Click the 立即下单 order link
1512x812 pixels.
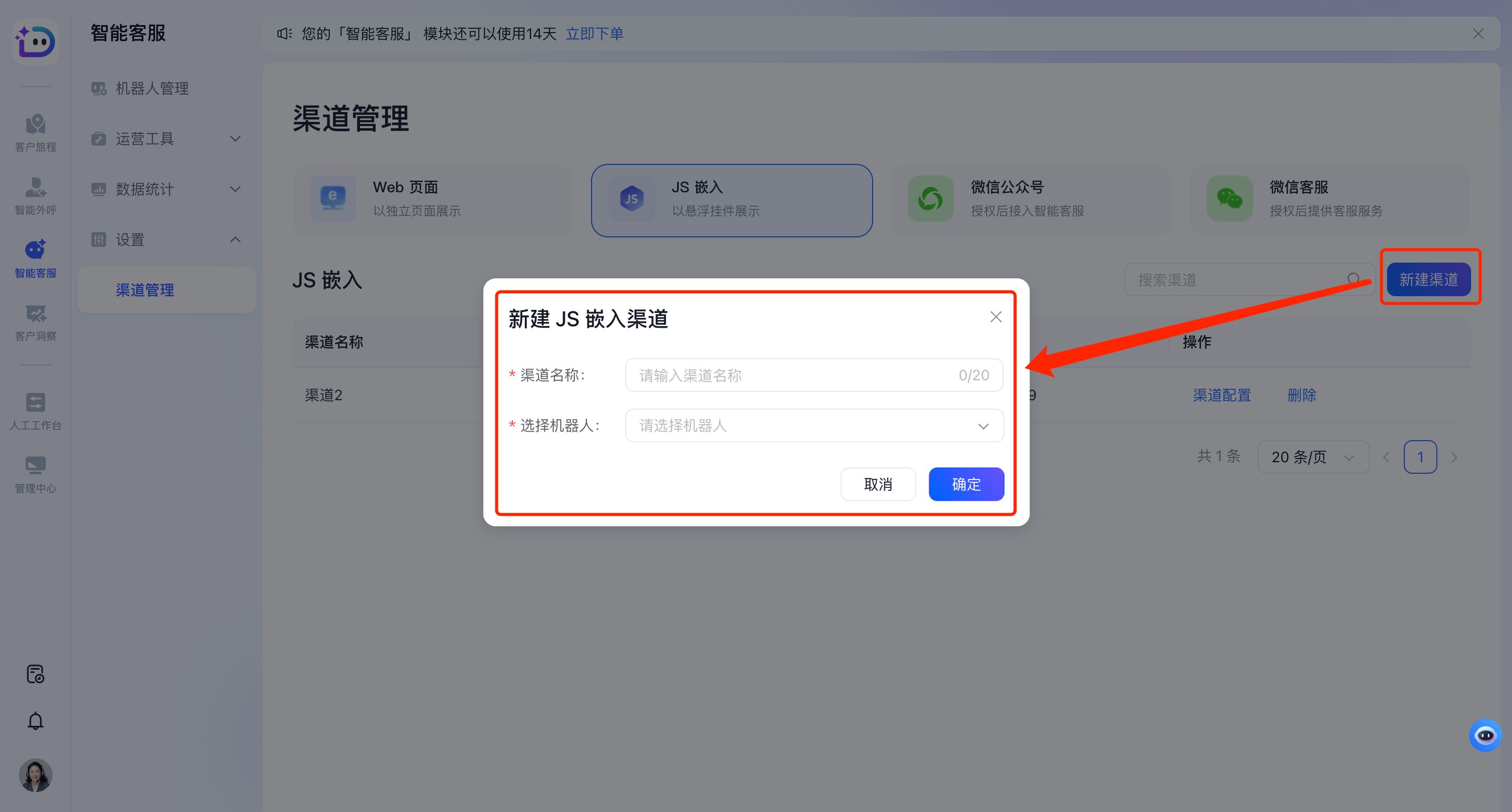595,34
